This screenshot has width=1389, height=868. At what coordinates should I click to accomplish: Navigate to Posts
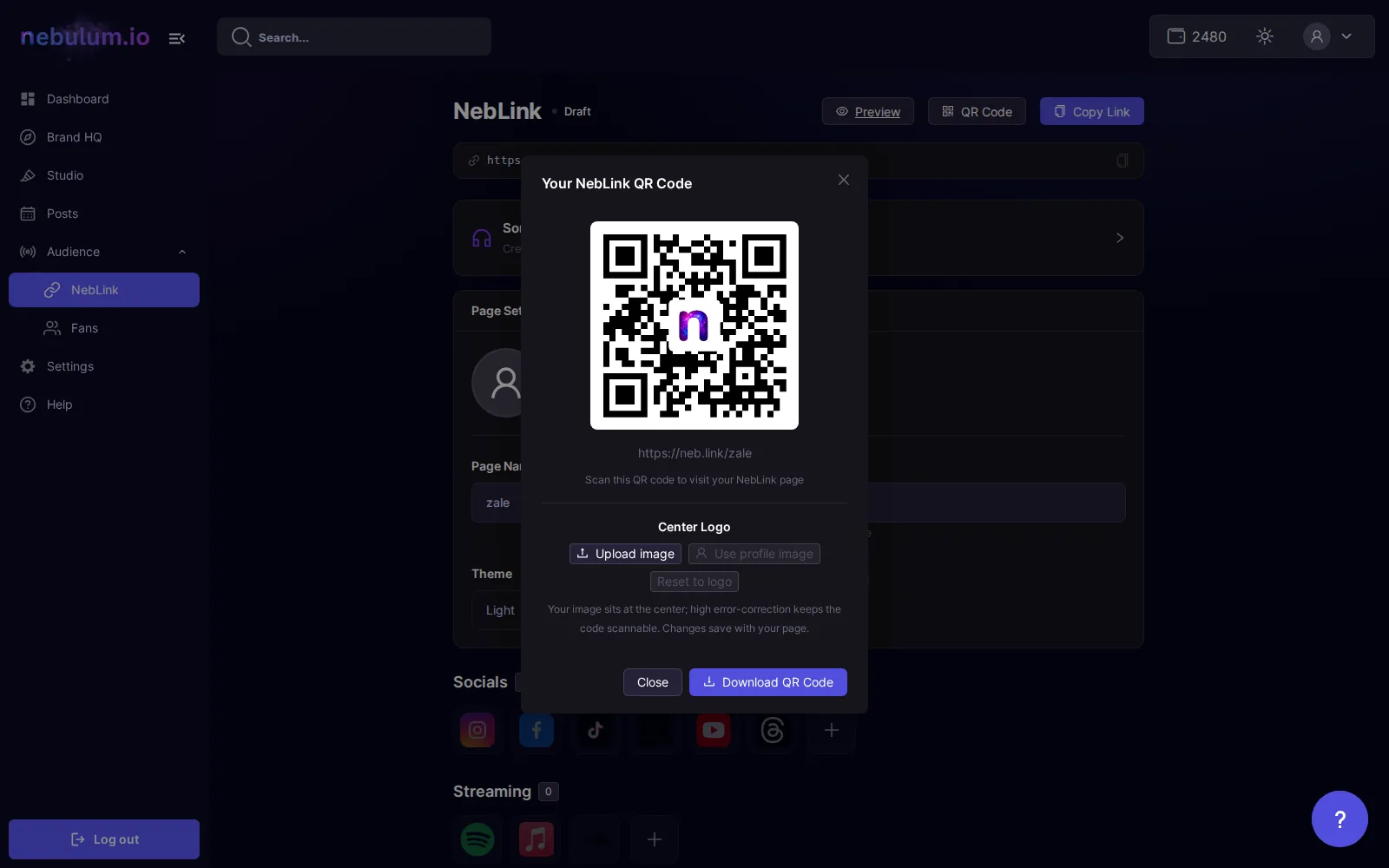click(x=104, y=214)
